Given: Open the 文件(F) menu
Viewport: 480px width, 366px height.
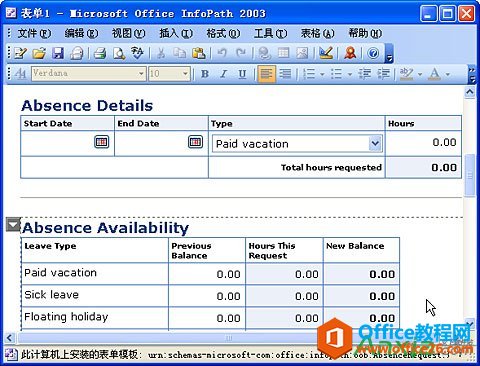Looking at the screenshot, I should pos(34,33).
